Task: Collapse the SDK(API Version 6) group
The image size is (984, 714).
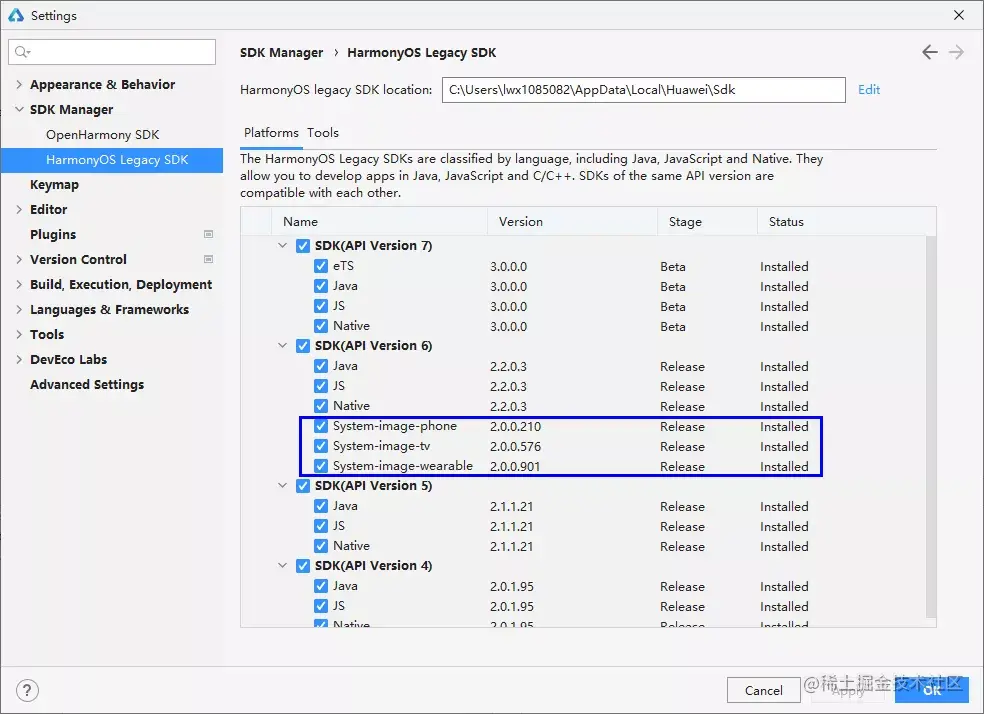Action: 282,346
